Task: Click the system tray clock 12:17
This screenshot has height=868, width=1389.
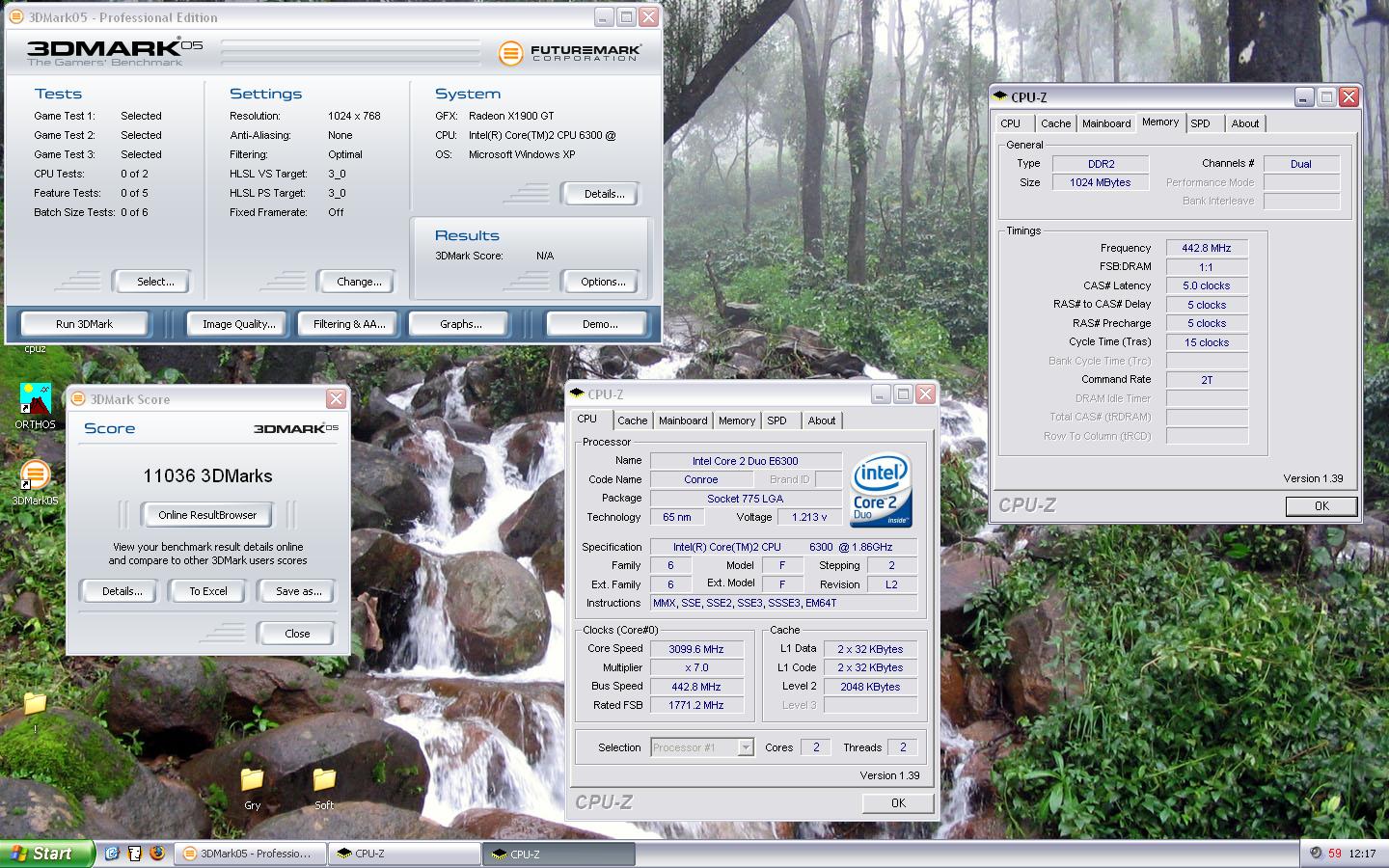Action: coord(1362,854)
